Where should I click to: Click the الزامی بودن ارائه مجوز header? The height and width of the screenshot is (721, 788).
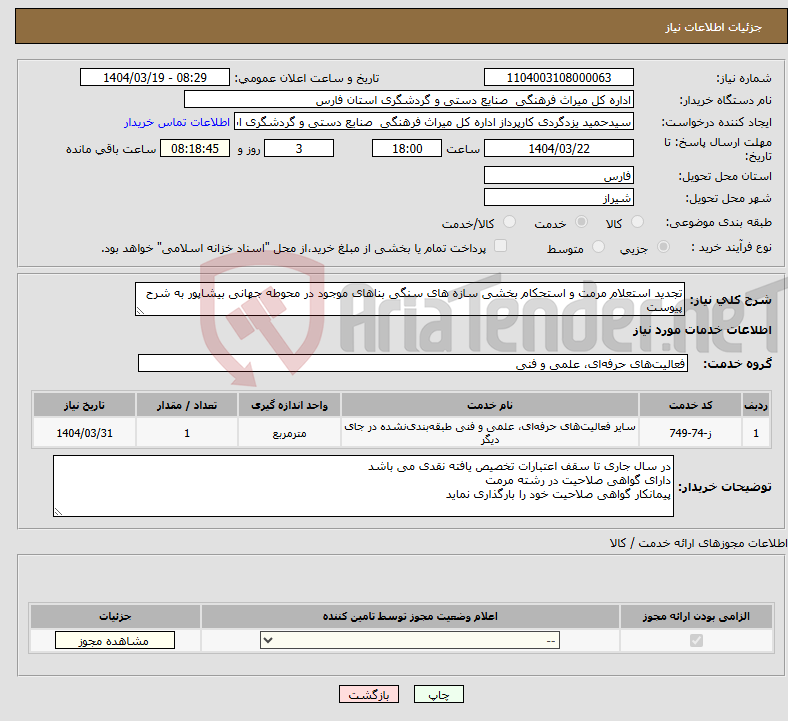tap(696, 616)
